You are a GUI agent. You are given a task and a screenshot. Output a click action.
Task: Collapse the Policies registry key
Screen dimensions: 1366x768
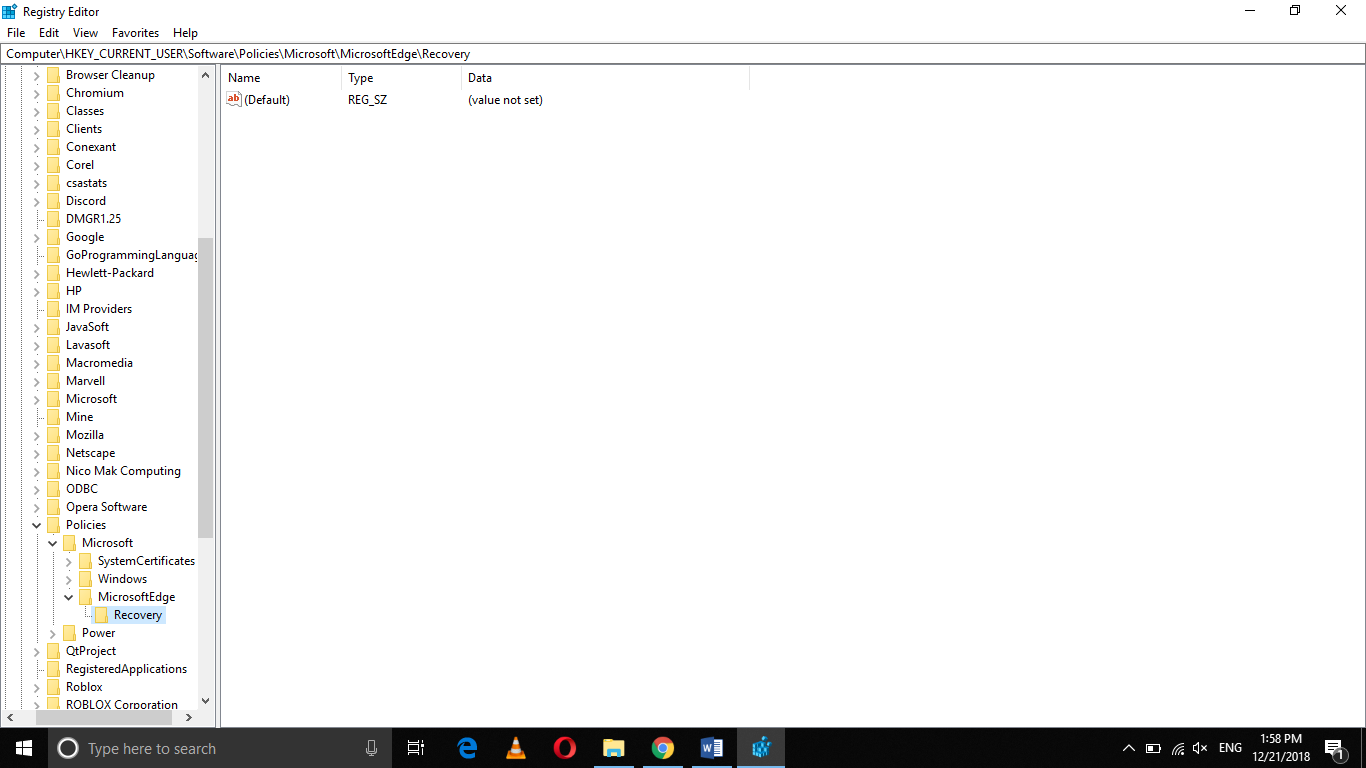click(36, 524)
